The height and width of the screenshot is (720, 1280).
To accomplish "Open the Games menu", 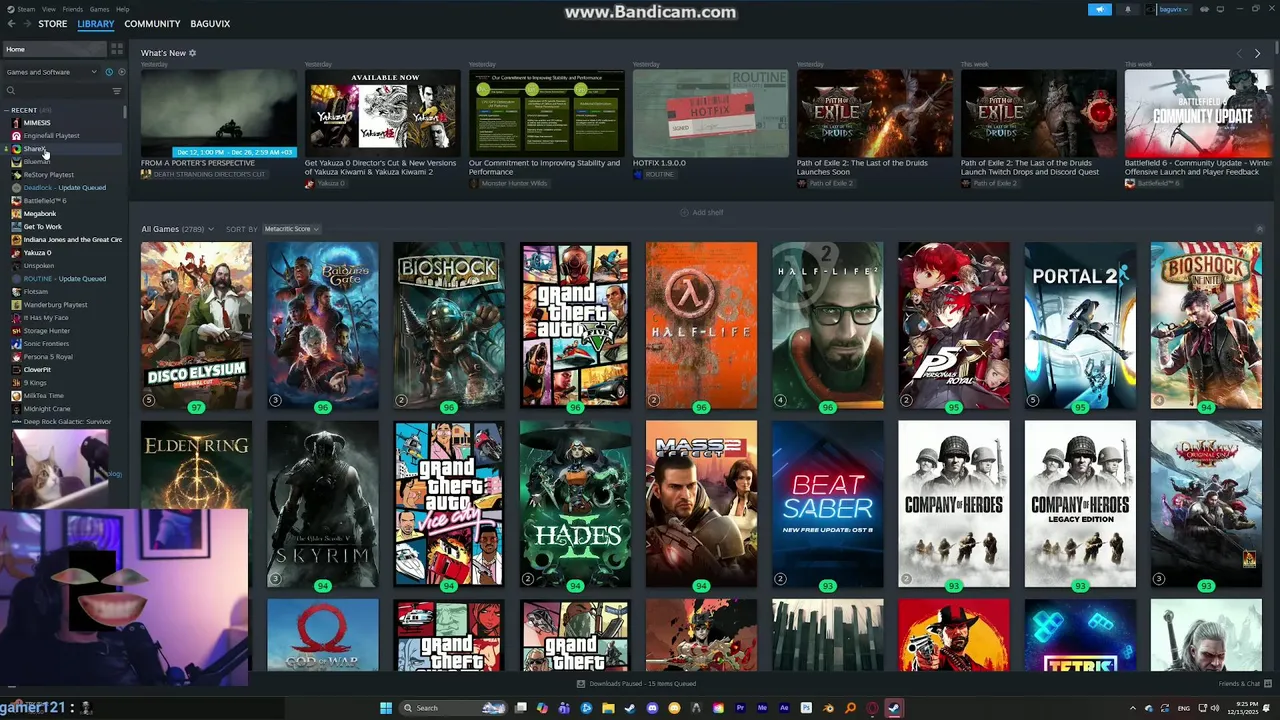I will (x=100, y=9).
